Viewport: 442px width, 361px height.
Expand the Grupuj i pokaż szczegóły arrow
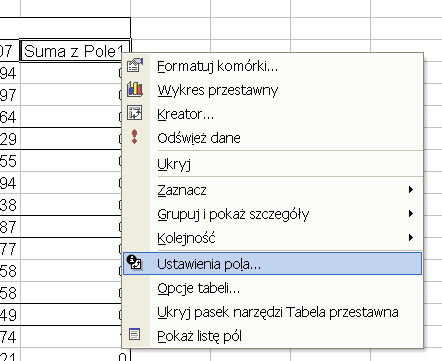411,214
